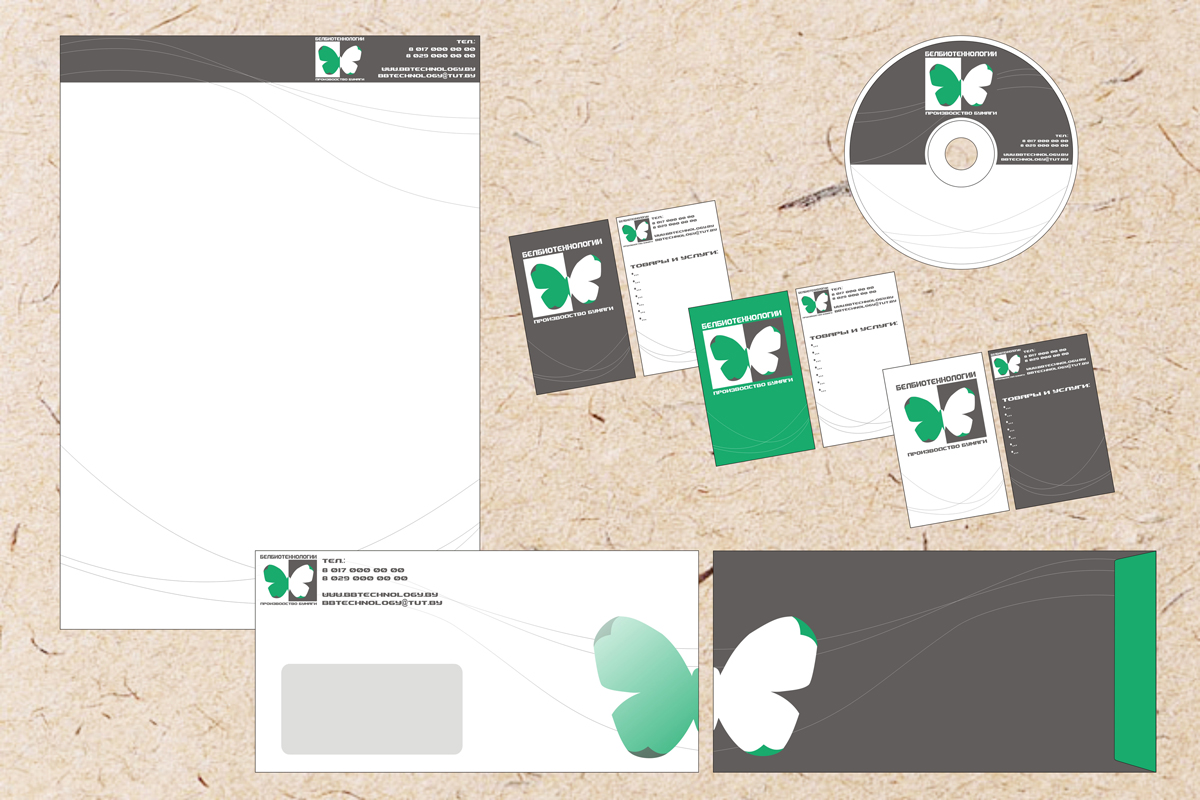
Task: Click the butterfly logo on the CD
Action: [960, 84]
